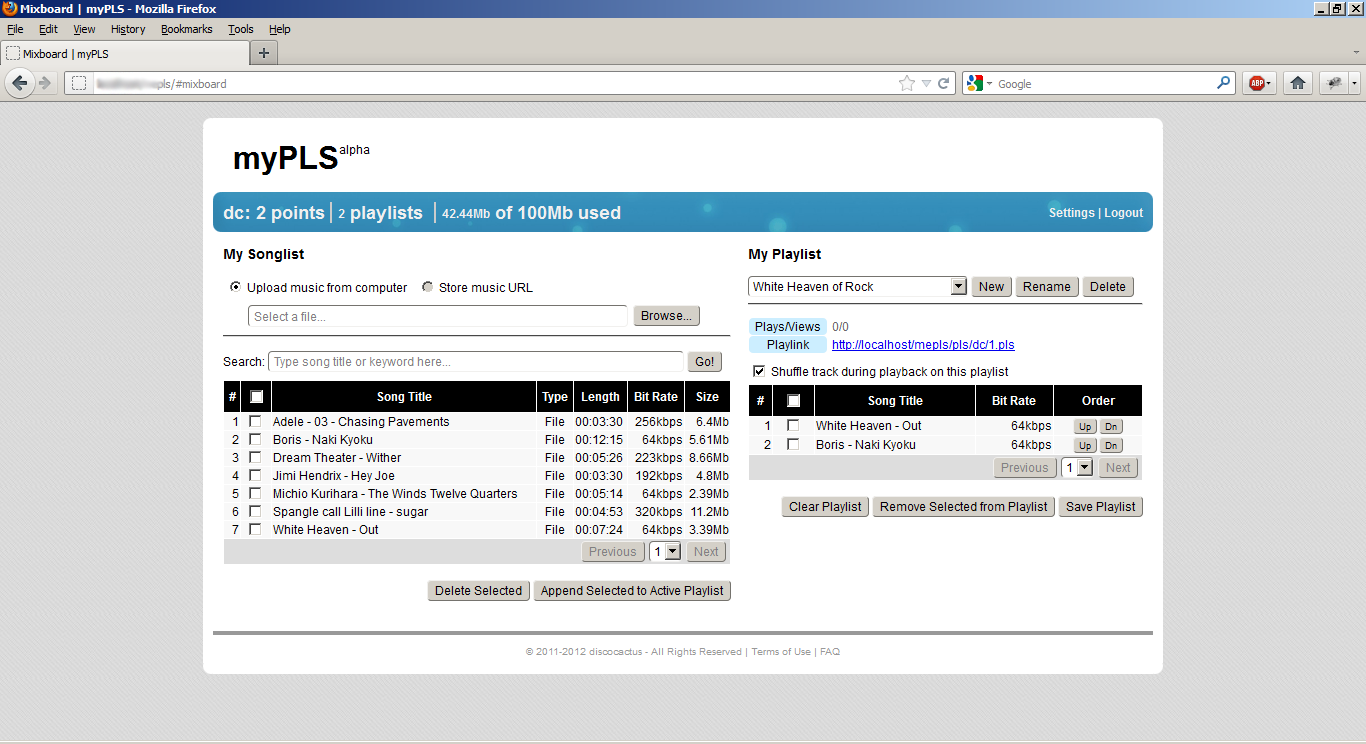Select the Store music URL radio button
This screenshot has height=744, width=1366.
427,287
